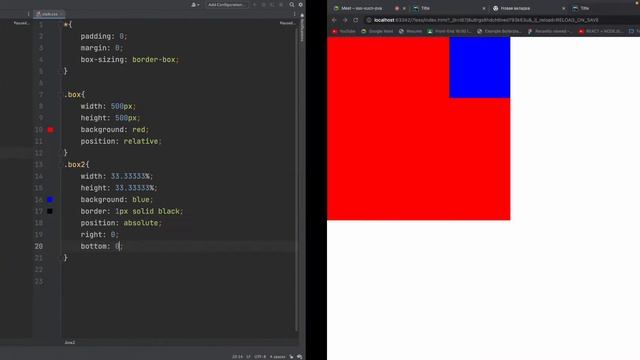
Task: Open the editor tabs more-options kebab icon
Action: [x=294, y=14]
